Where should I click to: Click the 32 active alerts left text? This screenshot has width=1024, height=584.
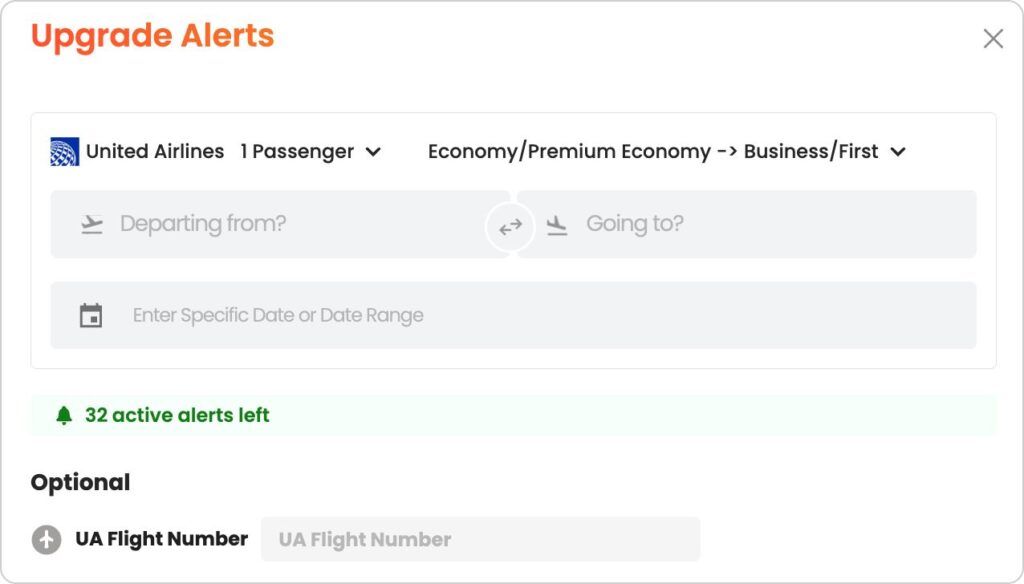click(177, 415)
